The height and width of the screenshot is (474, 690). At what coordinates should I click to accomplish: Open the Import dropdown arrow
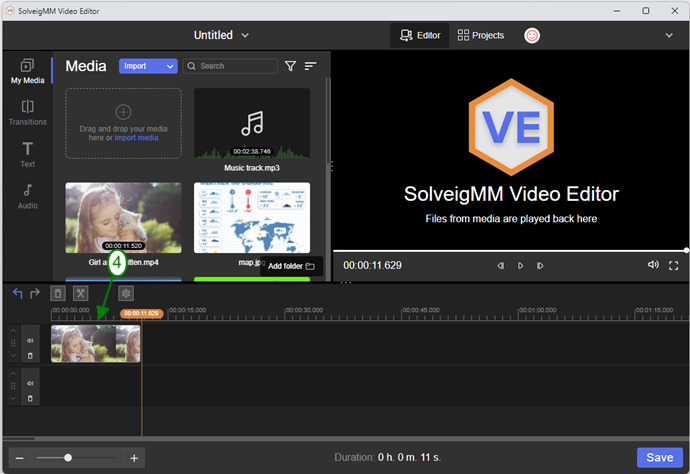pyautogui.click(x=170, y=66)
